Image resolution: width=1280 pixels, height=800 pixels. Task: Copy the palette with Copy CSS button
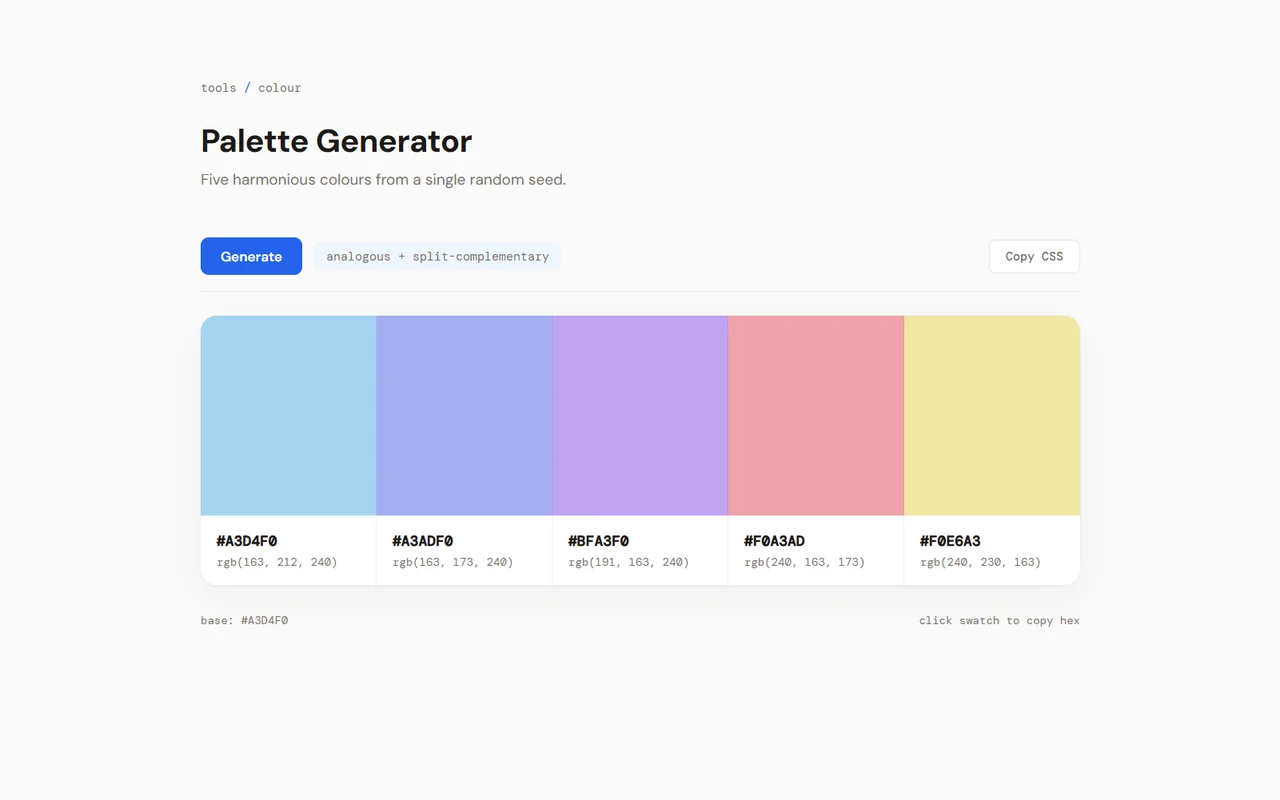point(1034,256)
